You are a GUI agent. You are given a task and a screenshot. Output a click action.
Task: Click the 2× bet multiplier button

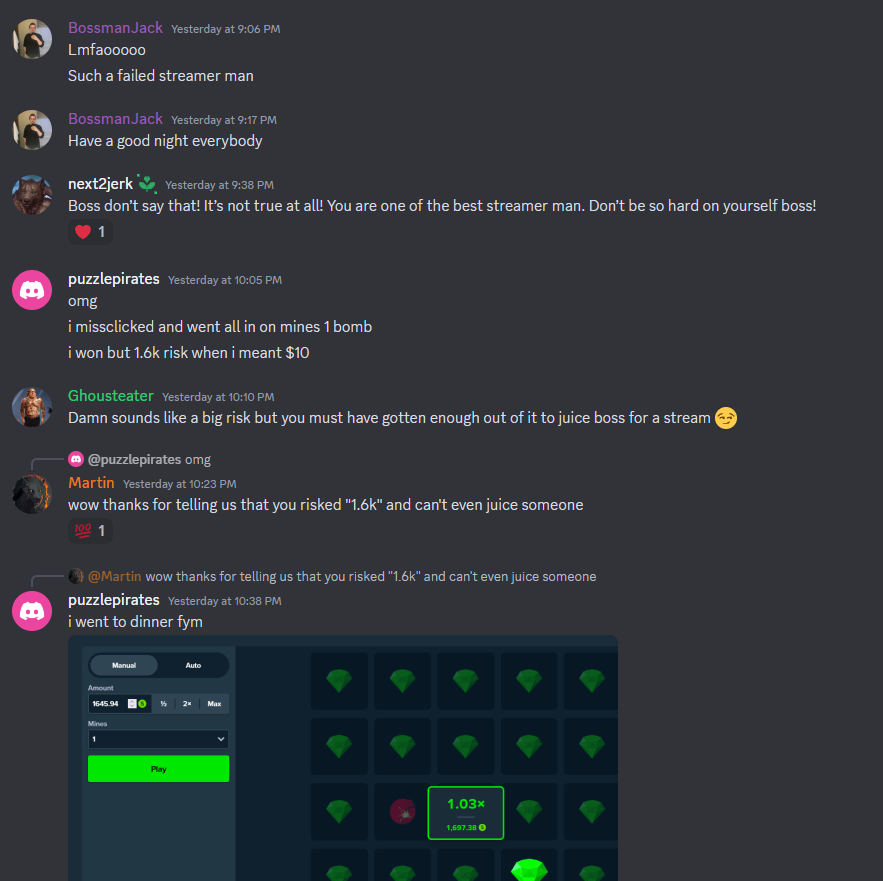[x=187, y=704]
